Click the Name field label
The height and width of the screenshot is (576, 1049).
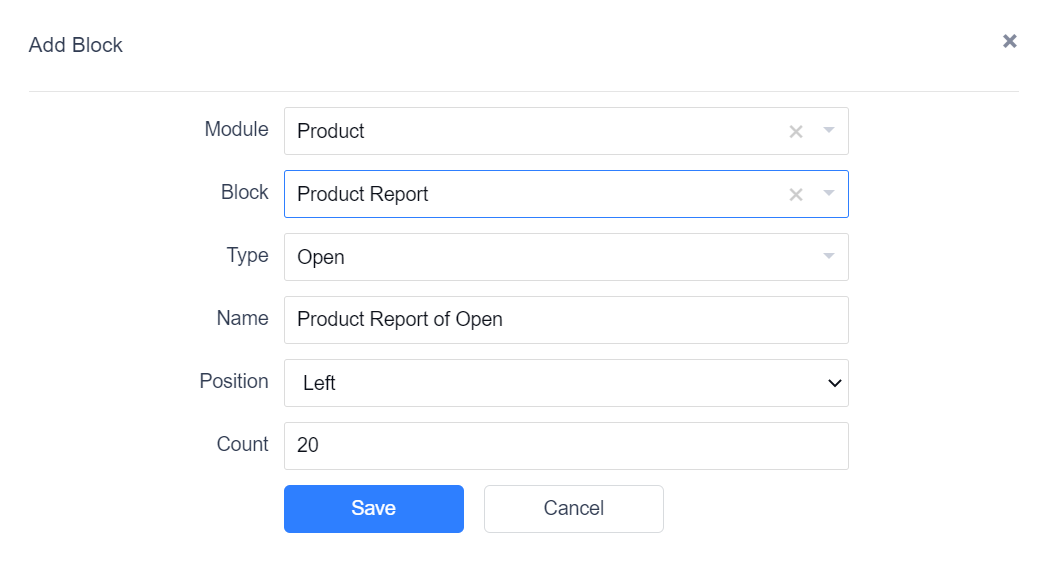coord(242,318)
